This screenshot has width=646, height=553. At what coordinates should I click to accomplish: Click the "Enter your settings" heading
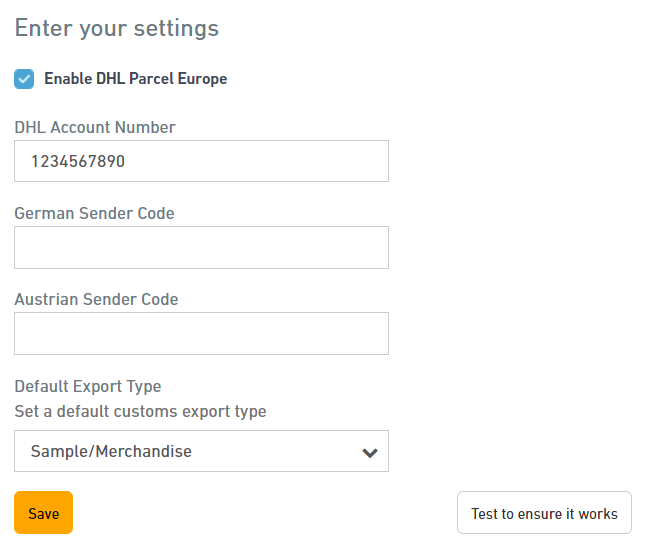pyautogui.click(x=116, y=28)
